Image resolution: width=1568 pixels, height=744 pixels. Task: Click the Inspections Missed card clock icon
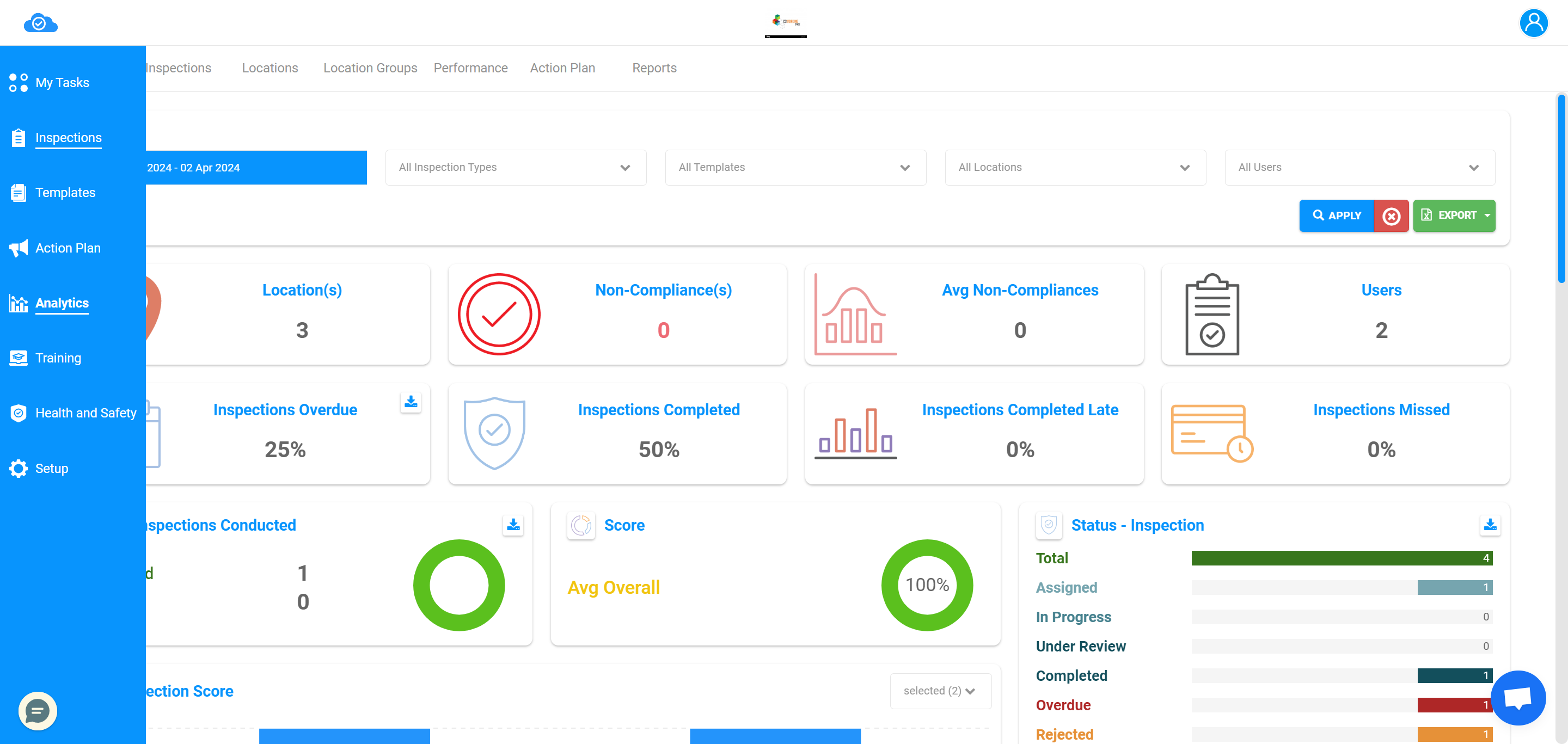(x=1212, y=433)
